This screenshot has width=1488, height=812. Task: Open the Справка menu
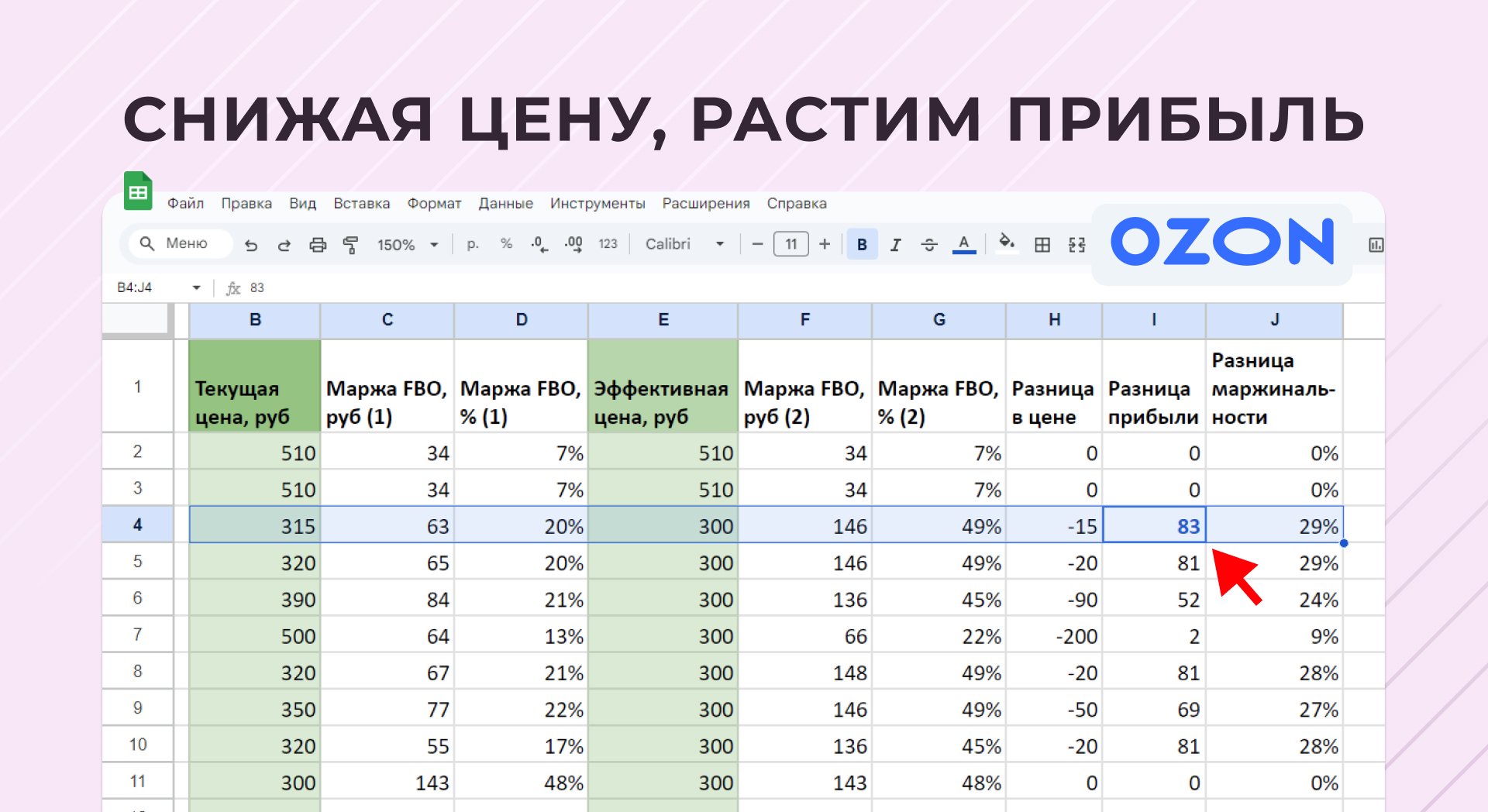pyautogui.click(x=797, y=203)
